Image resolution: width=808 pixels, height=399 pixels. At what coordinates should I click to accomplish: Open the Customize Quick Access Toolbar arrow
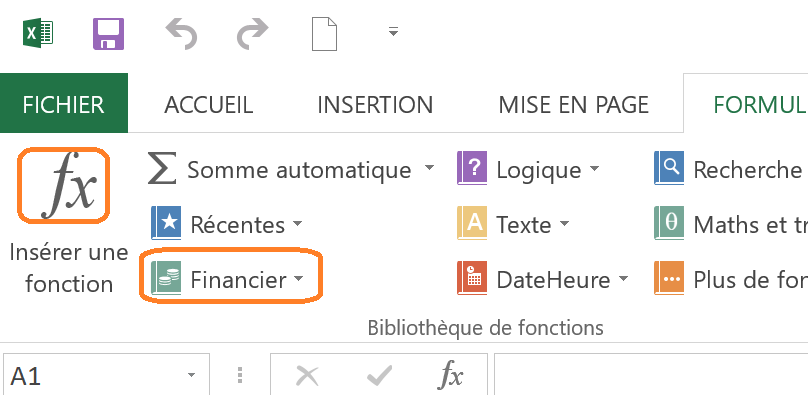393,32
